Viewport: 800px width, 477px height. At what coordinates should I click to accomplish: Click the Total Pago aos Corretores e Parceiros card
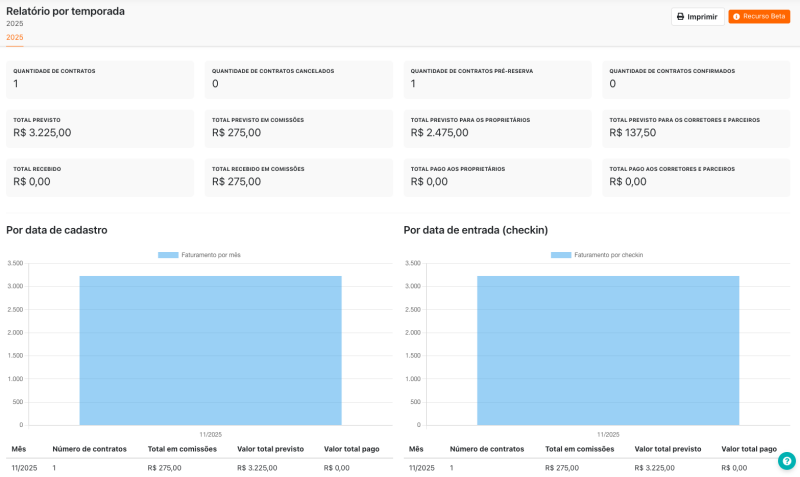[696, 177]
